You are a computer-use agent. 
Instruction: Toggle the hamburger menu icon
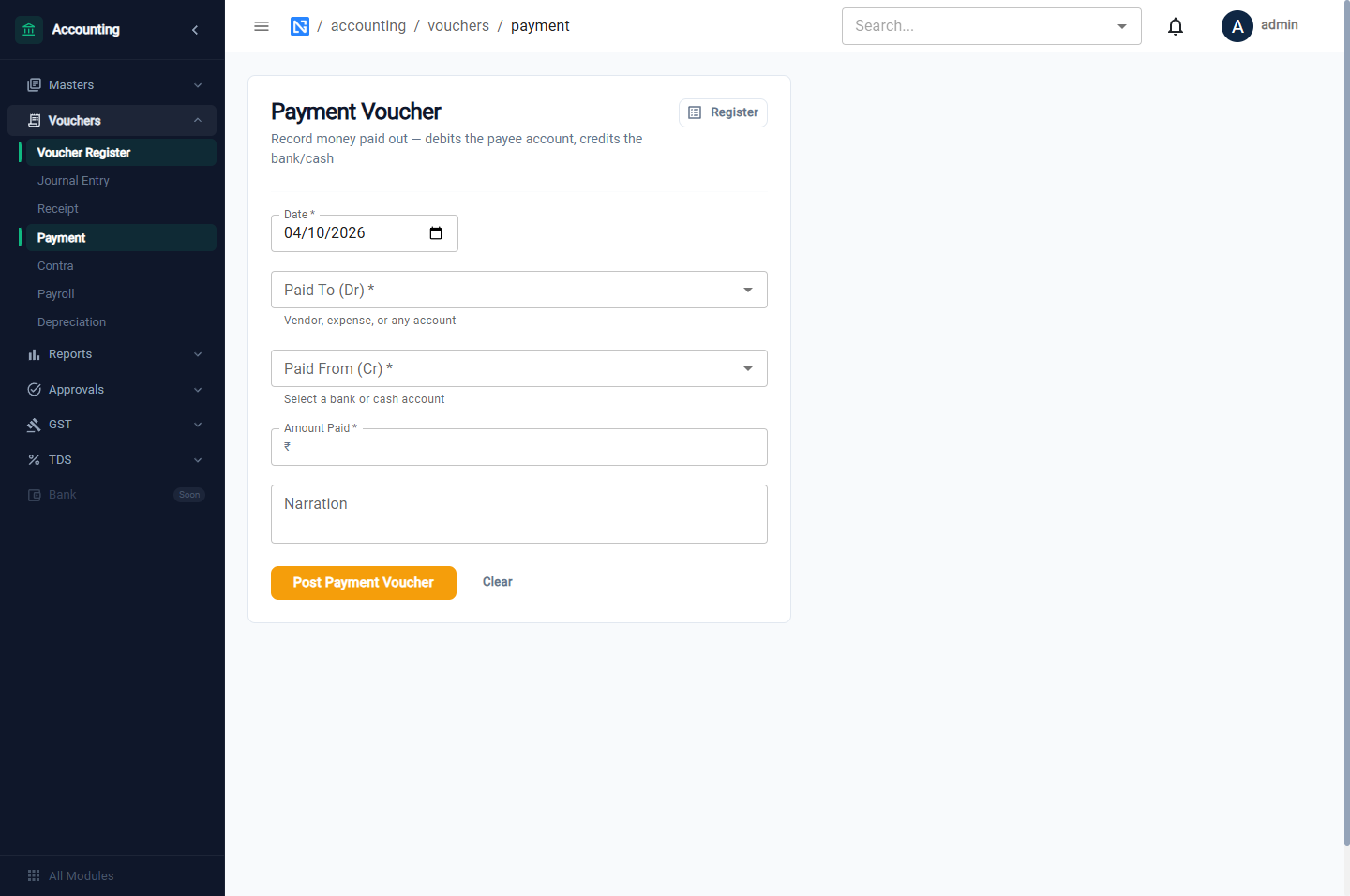(x=262, y=26)
